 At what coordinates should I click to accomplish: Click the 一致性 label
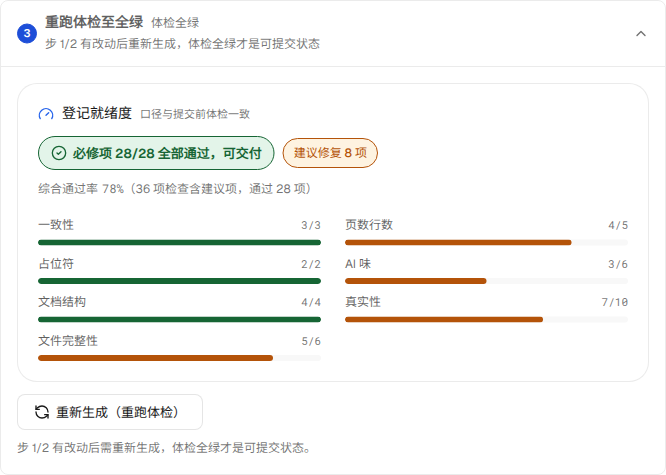[x=56, y=225]
